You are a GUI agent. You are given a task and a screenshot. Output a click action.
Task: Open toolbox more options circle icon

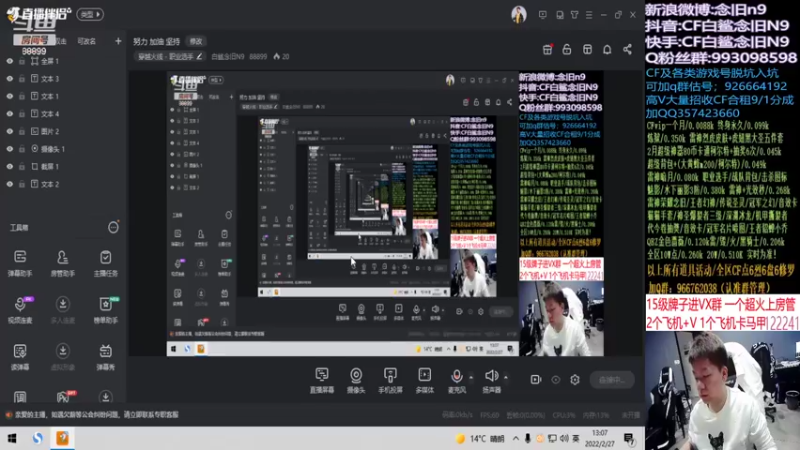[113, 228]
